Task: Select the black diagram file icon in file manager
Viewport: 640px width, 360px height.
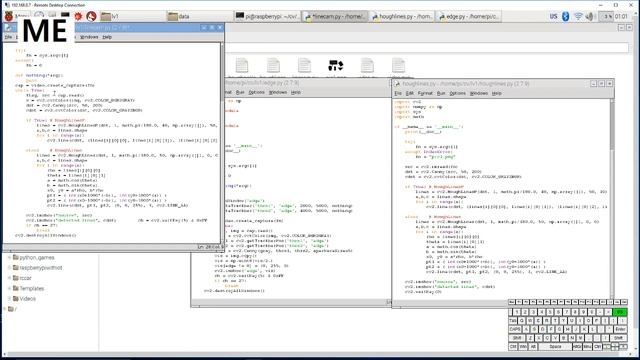Action: (x=336, y=65)
